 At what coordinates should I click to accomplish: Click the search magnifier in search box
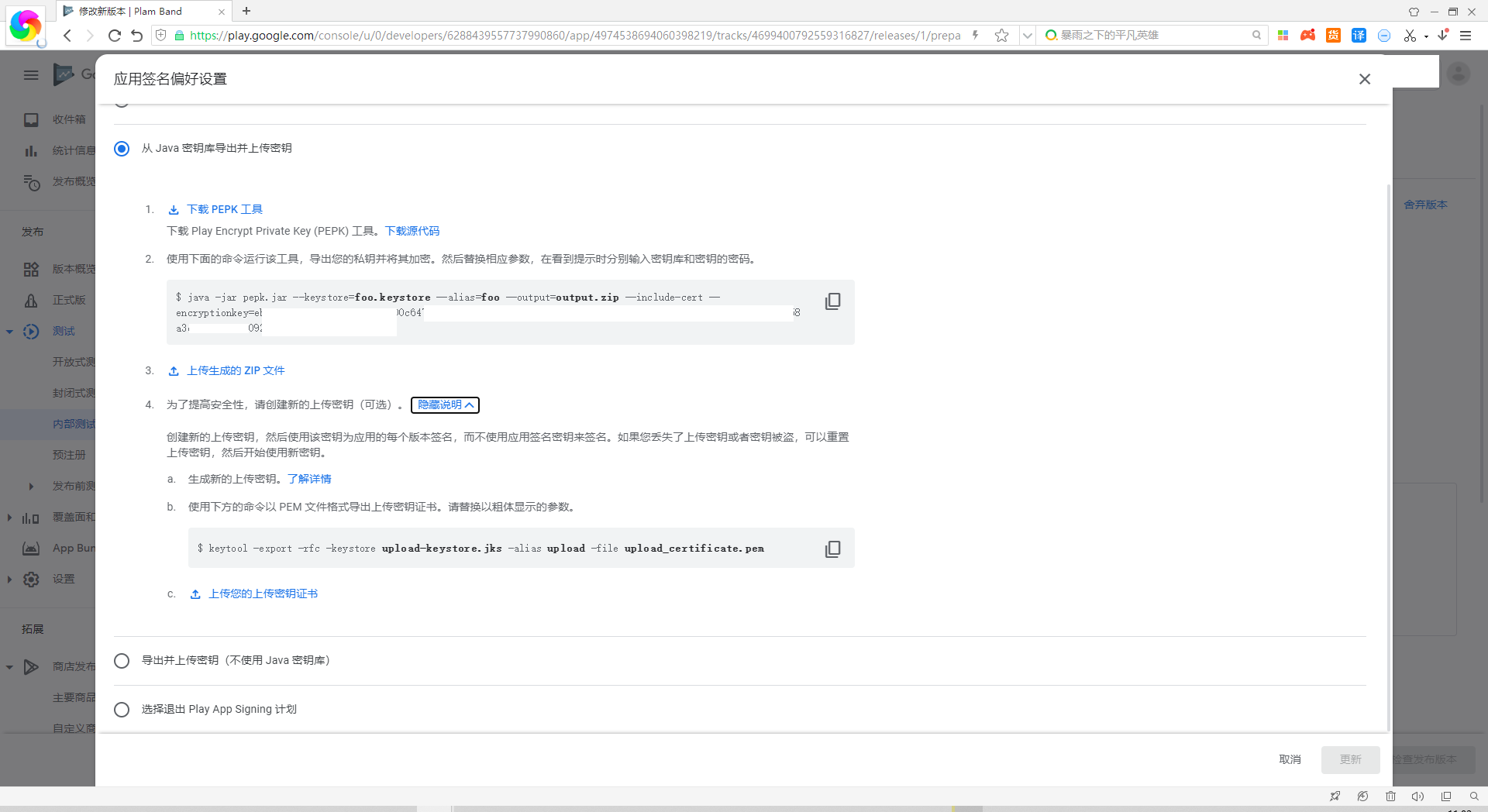click(1256, 36)
